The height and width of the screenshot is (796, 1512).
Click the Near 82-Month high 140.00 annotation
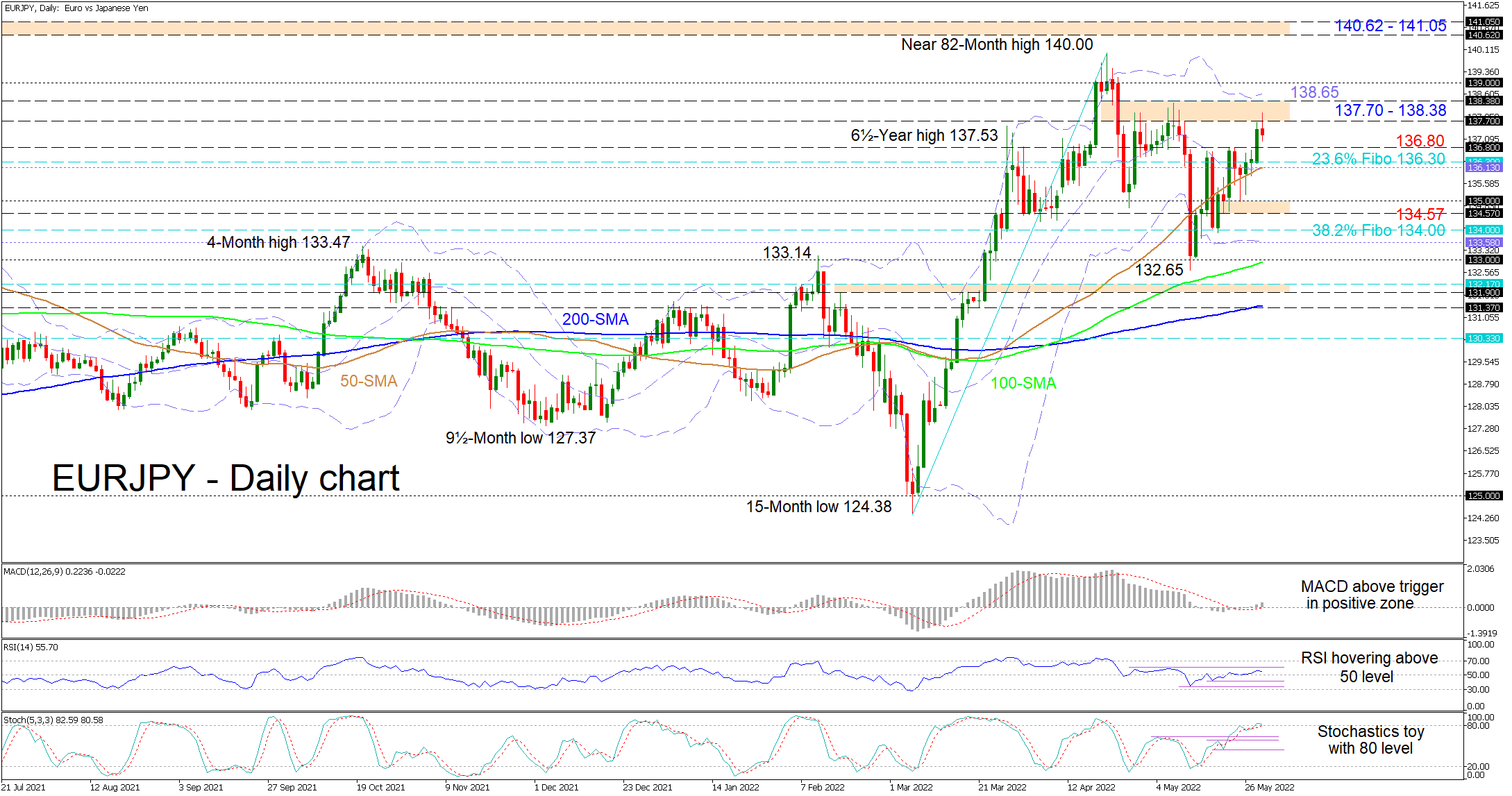pyautogui.click(x=996, y=44)
